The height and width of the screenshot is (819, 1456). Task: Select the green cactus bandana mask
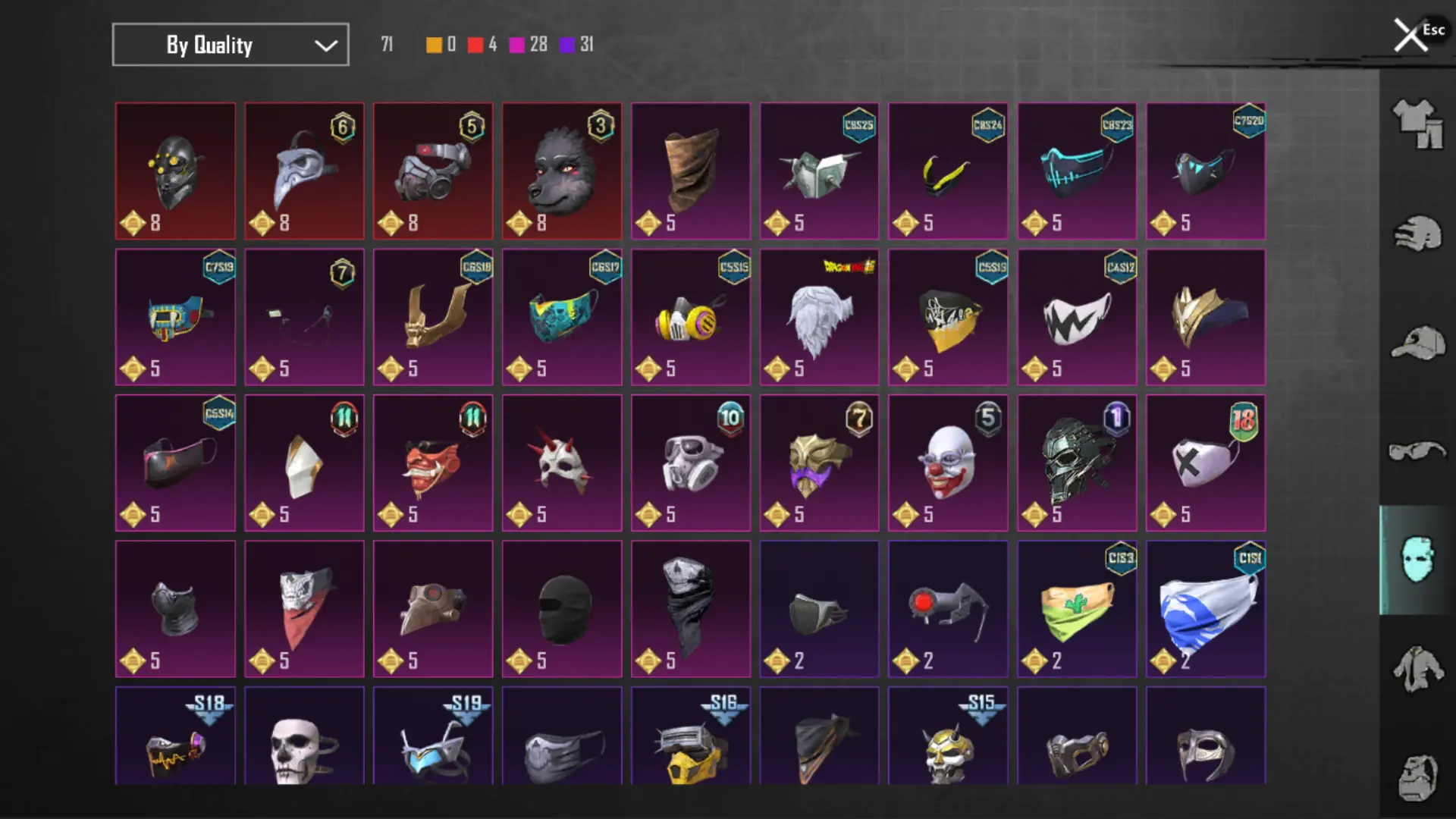1077,609
